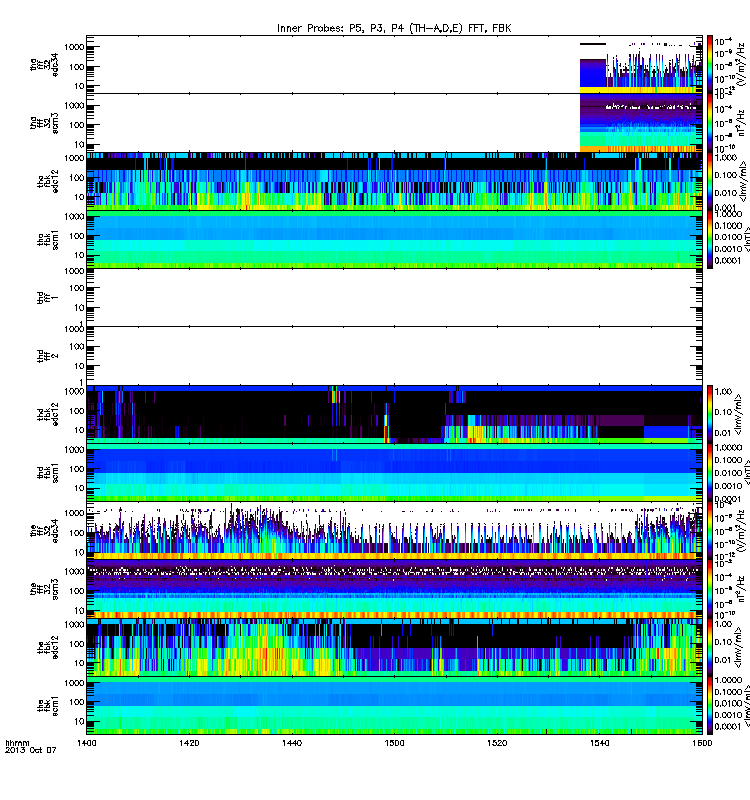The image size is (750, 800).
Task: Click the 1420 time axis label
Action: point(189,743)
